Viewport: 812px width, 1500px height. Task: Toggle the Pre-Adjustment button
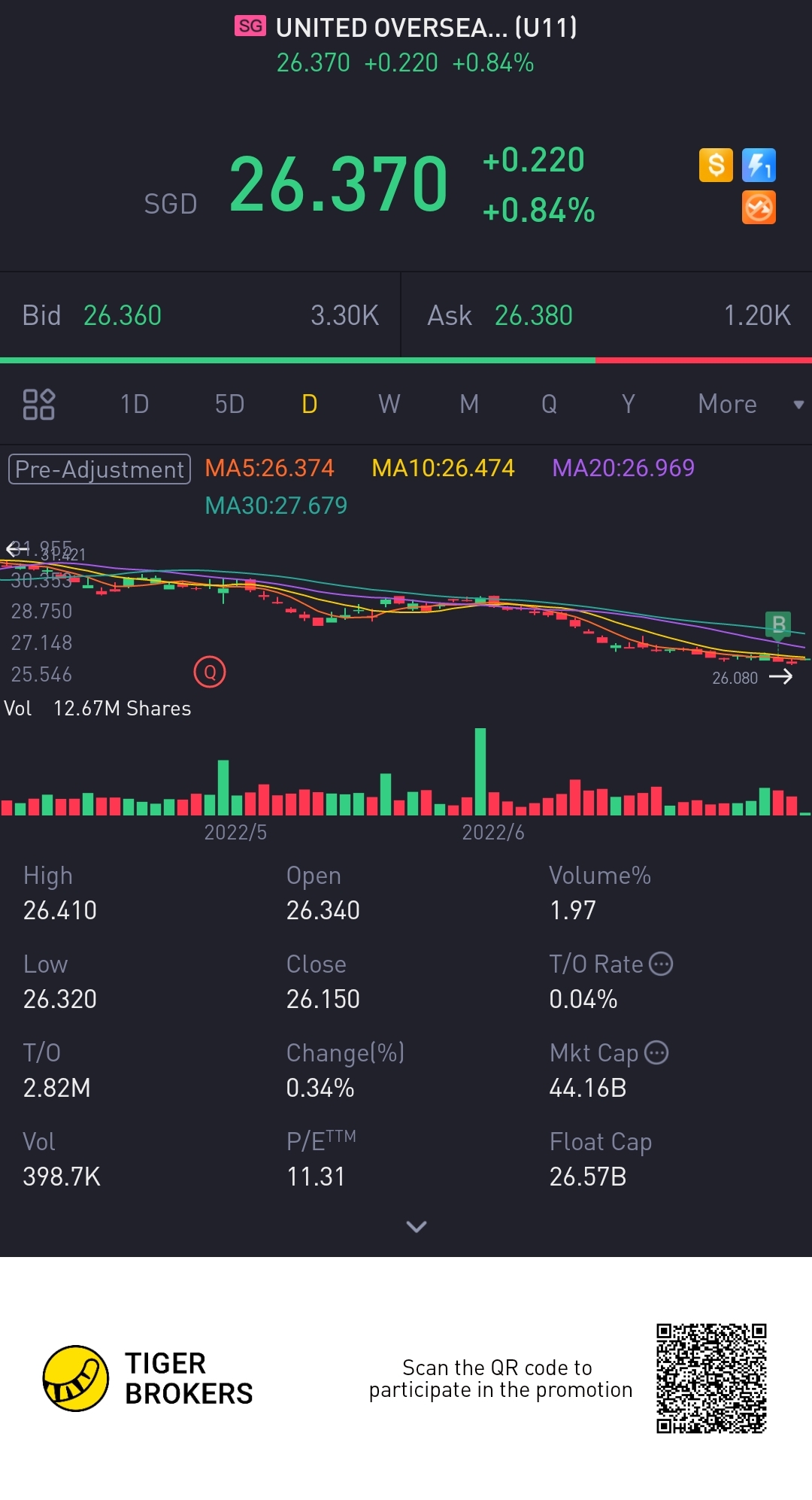[x=99, y=469]
